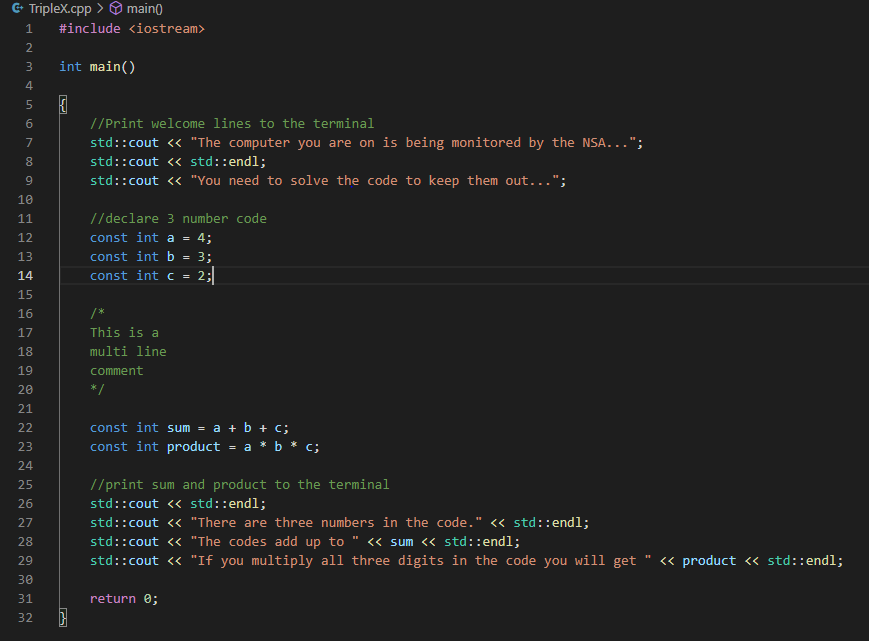Click the opening brace on line 5
869x641 pixels.
point(63,104)
